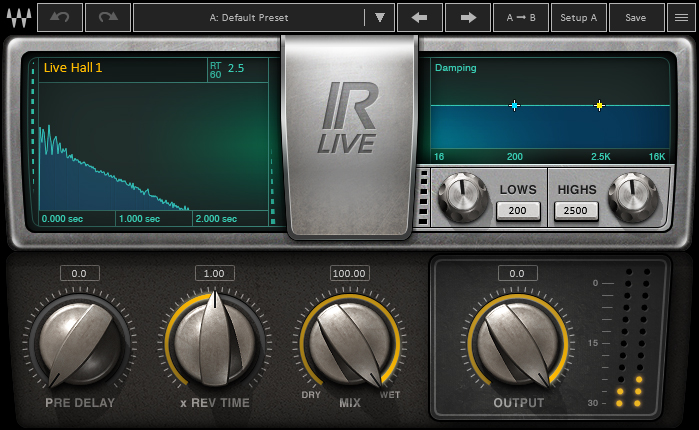
Task: Click the Highs frequency 2500 value box
Action: 577,210
